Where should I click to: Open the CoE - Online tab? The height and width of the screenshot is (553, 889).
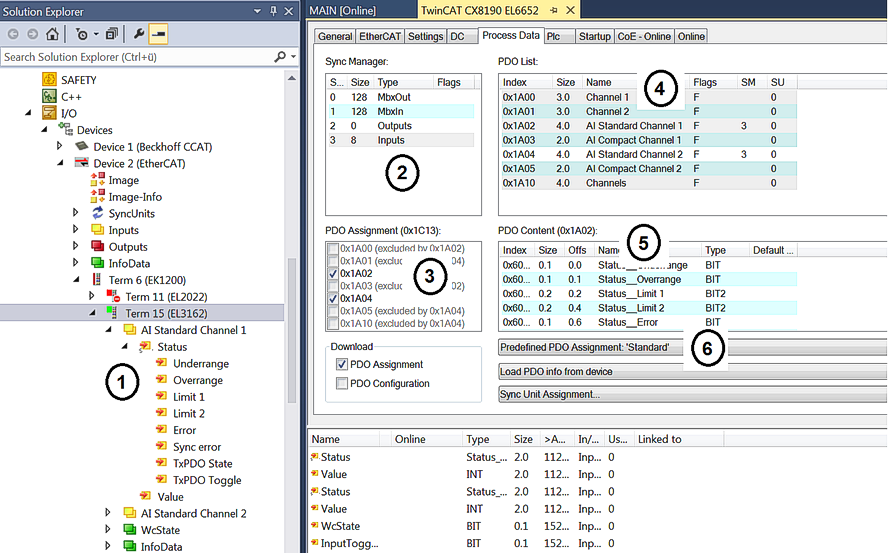click(x=644, y=36)
